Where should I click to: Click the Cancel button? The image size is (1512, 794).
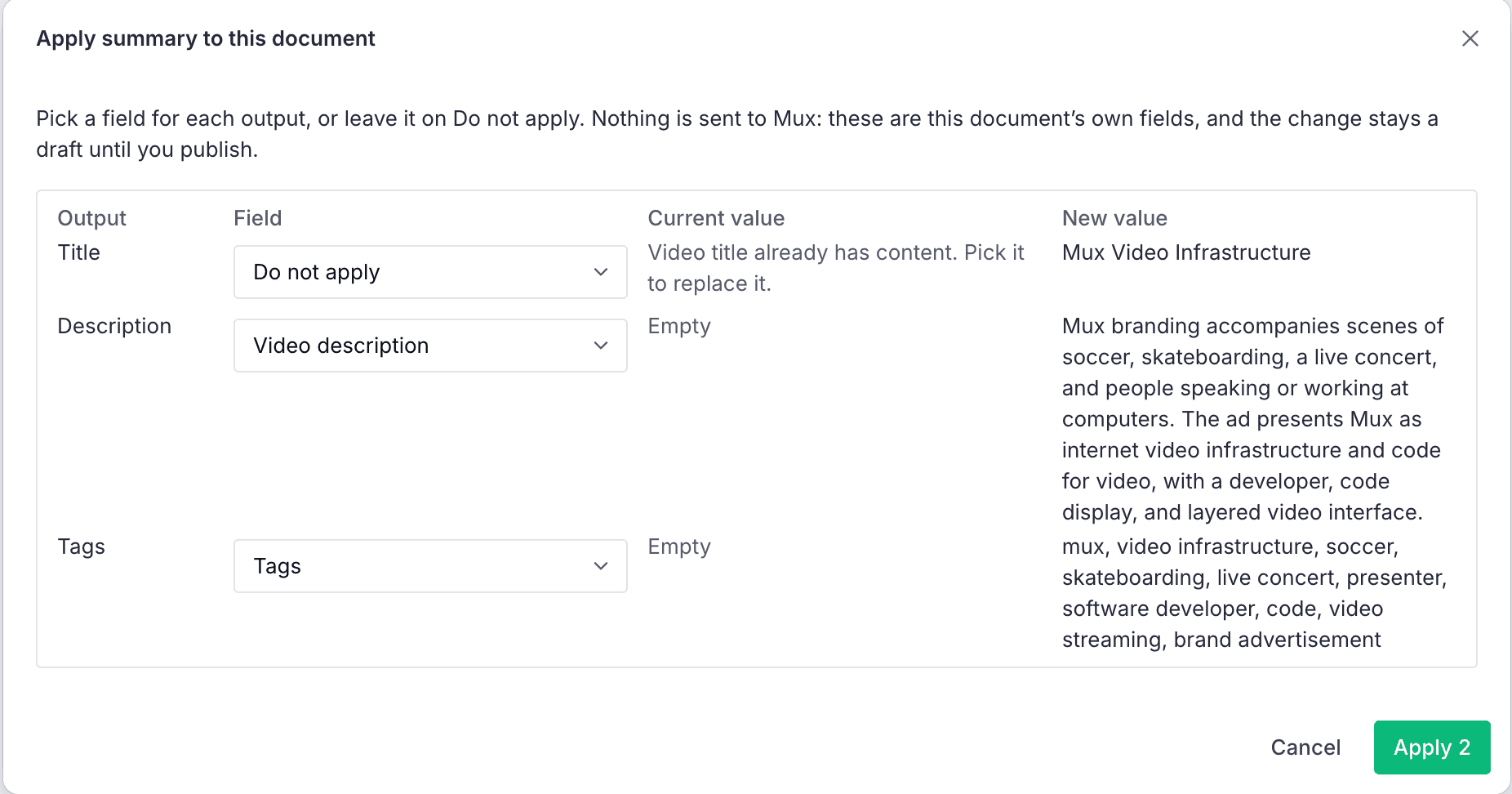pos(1305,748)
